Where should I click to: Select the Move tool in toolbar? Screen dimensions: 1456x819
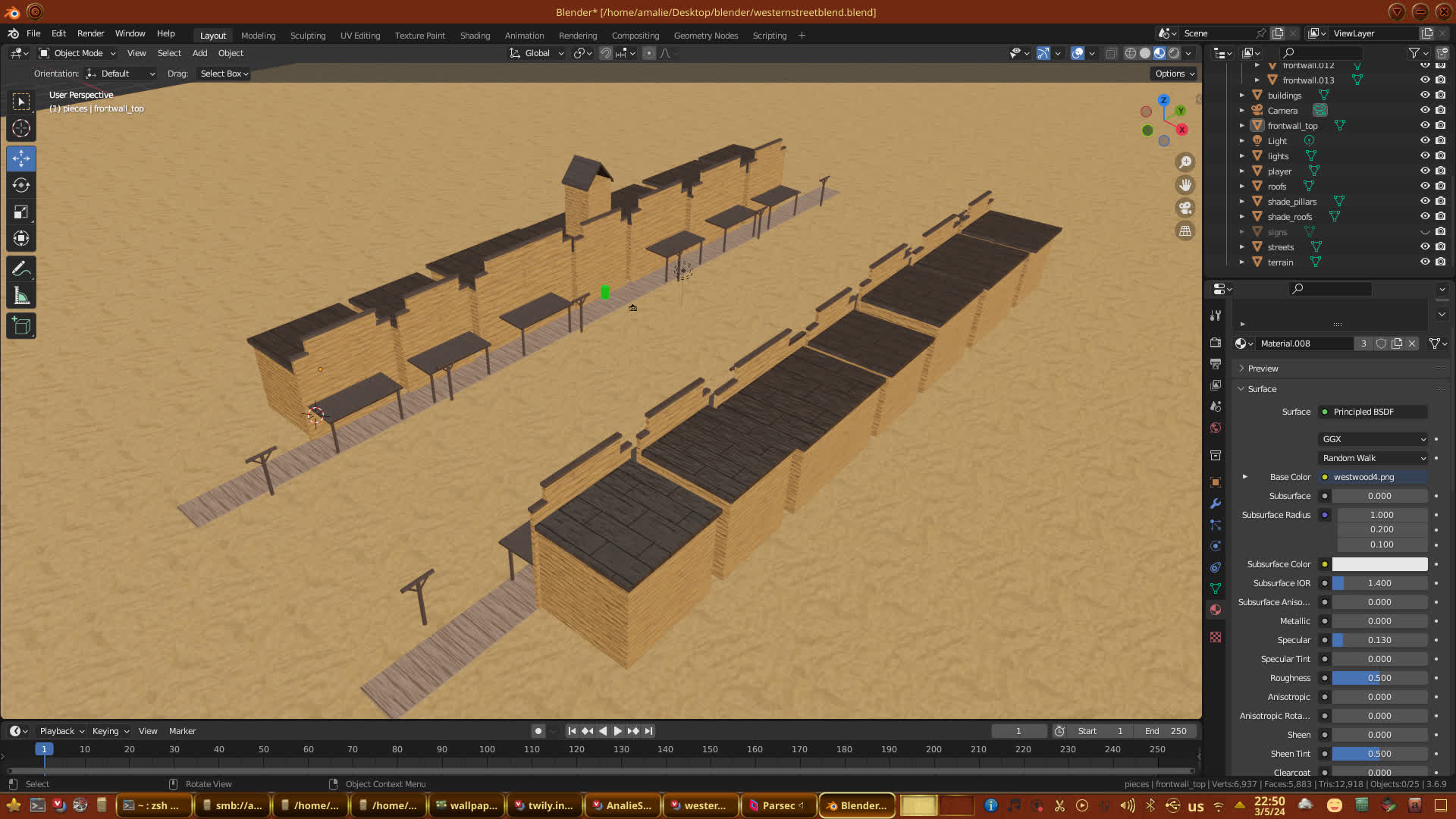coord(21,158)
